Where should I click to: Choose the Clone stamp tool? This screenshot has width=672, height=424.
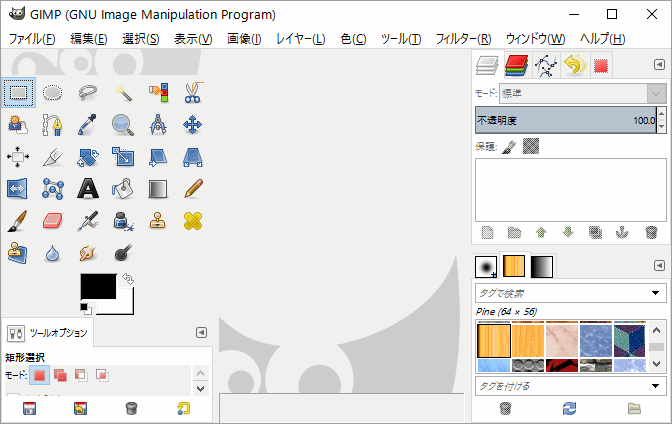click(158, 221)
